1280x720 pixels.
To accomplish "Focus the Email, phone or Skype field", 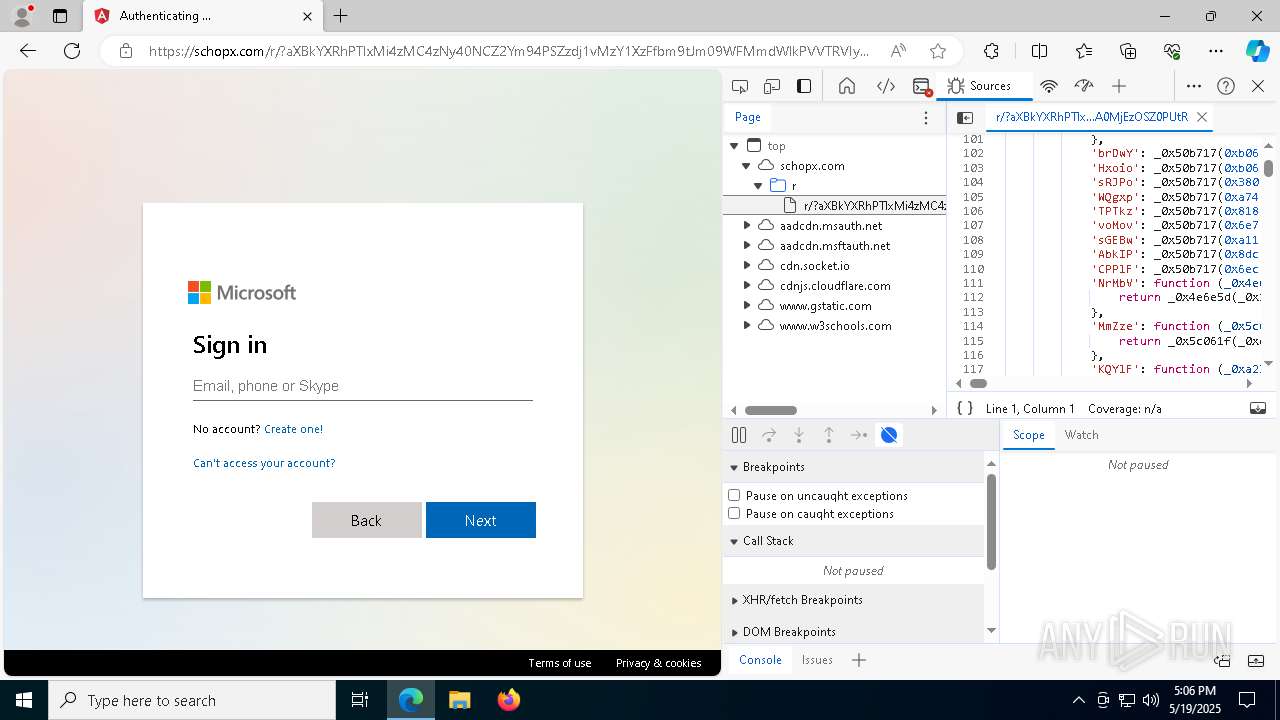I will tap(363, 386).
